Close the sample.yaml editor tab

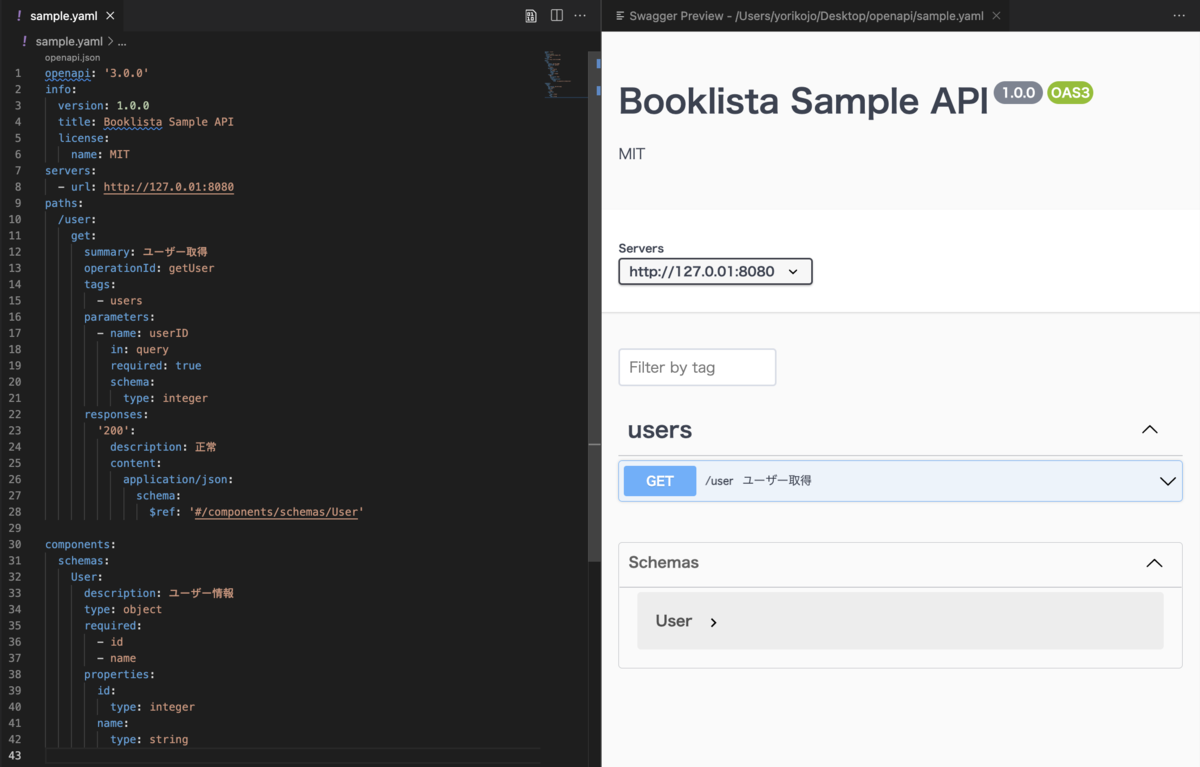click(110, 16)
